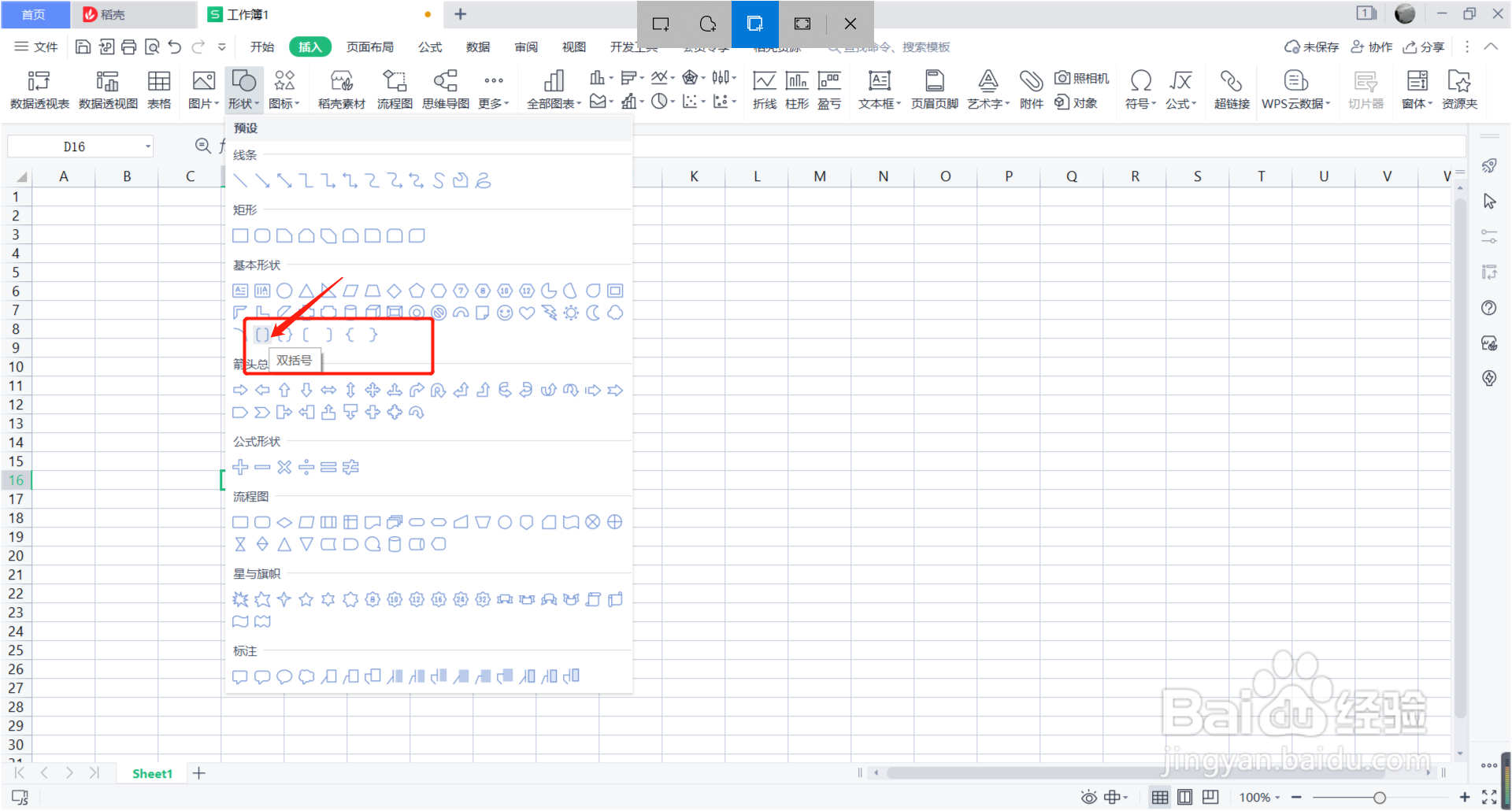This screenshot has width=1512, height=811.
Task: Open 稻壳素材 materials
Action: [342, 90]
